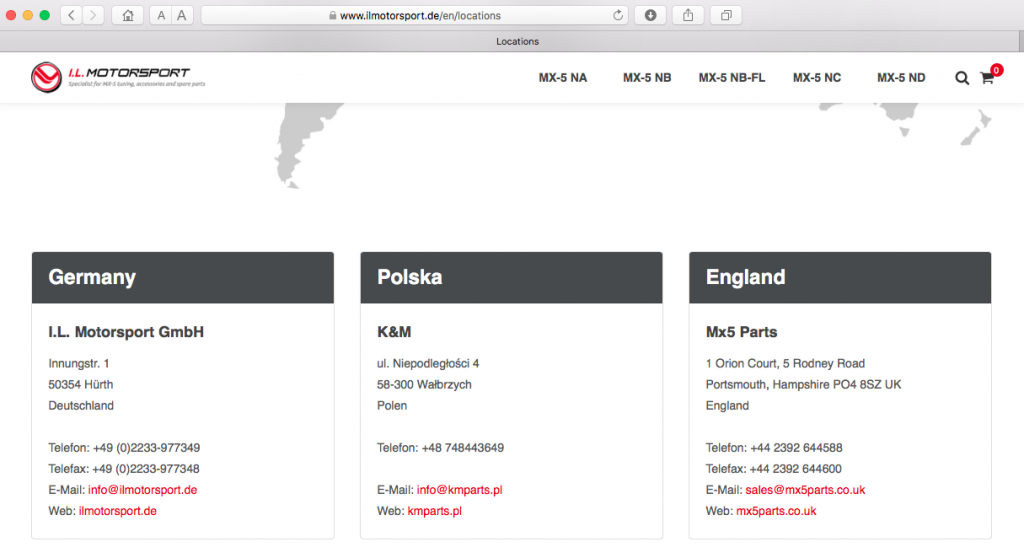Open site search with magnifier icon
The width and height of the screenshot is (1024, 558).
(x=962, y=78)
